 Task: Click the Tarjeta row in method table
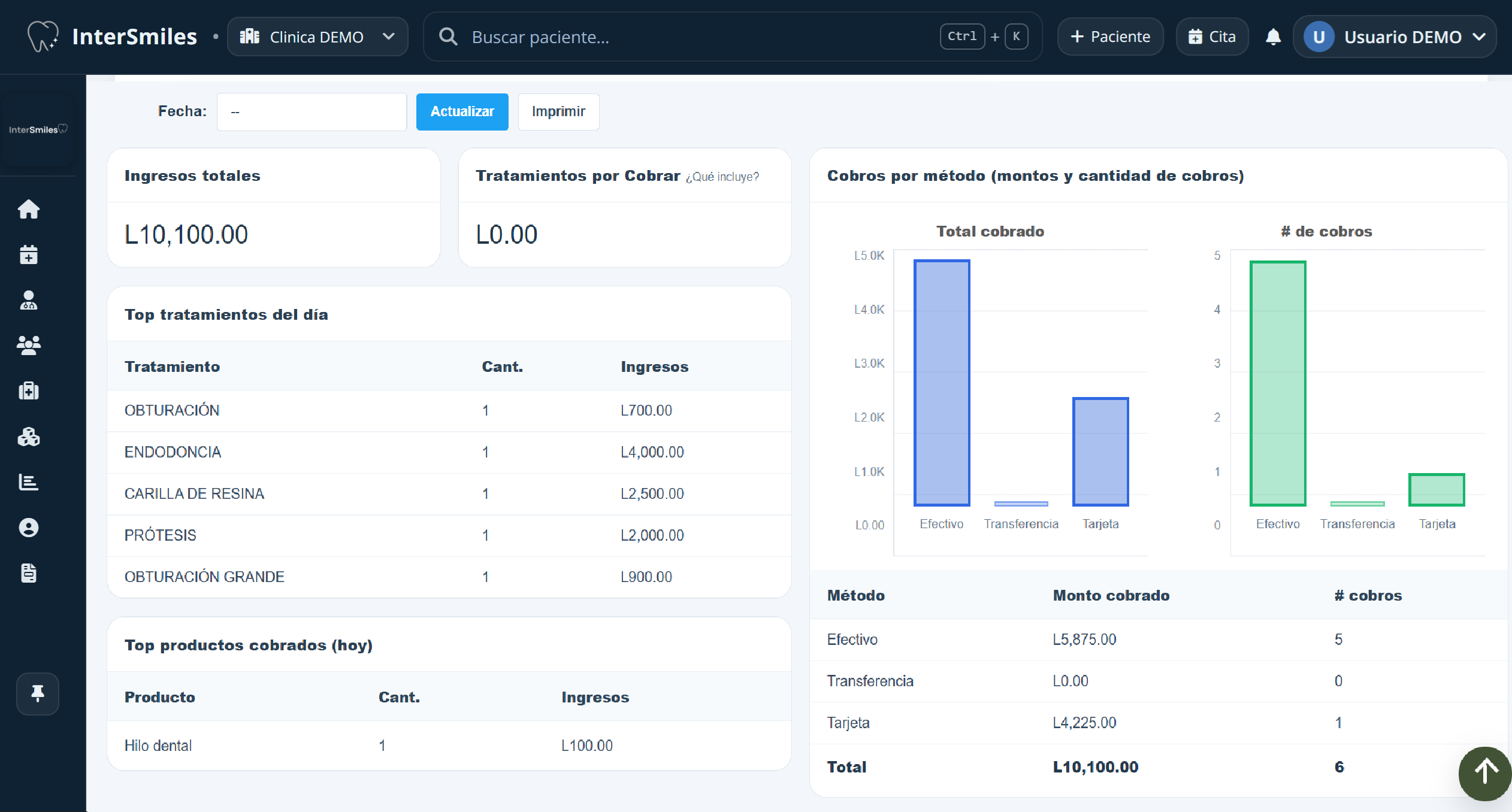(x=1158, y=723)
